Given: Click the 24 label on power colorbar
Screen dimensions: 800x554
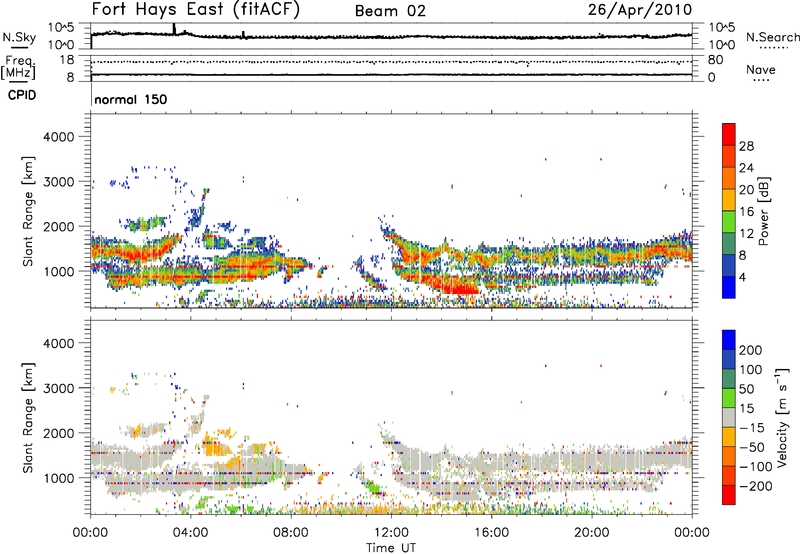Looking at the screenshot, I should [746, 168].
